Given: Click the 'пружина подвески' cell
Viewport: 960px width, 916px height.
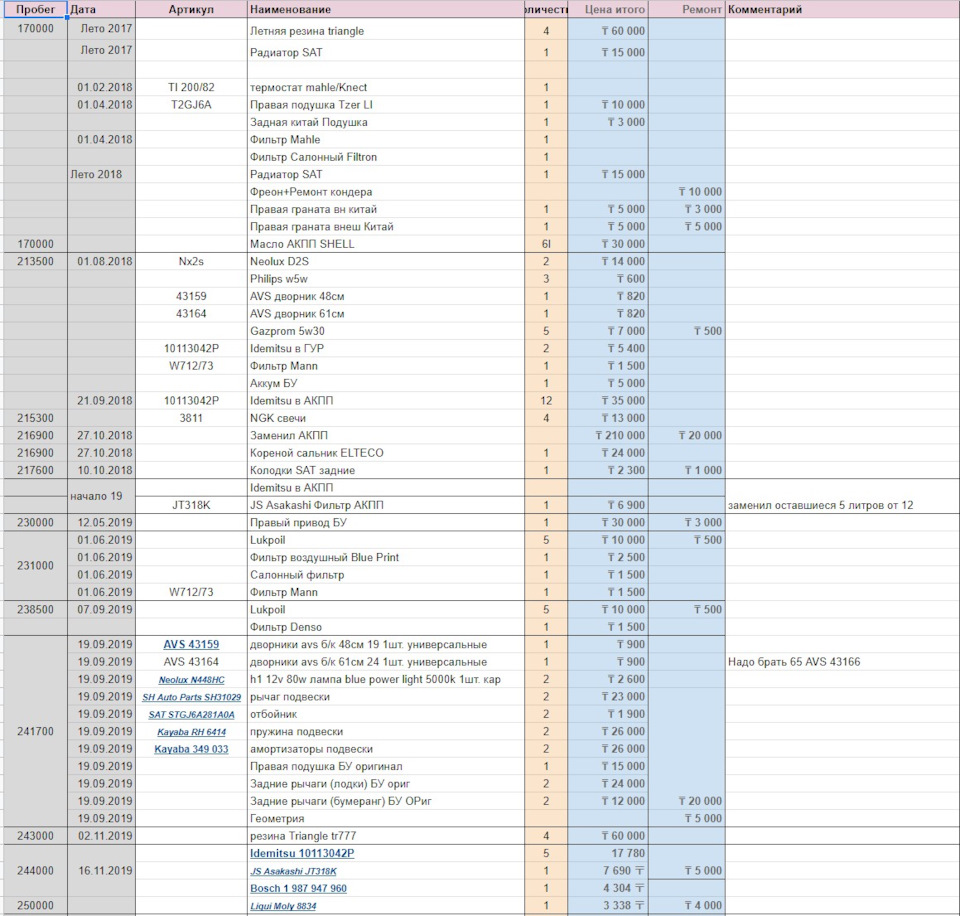Looking at the screenshot, I should click(x=386, y=732).
